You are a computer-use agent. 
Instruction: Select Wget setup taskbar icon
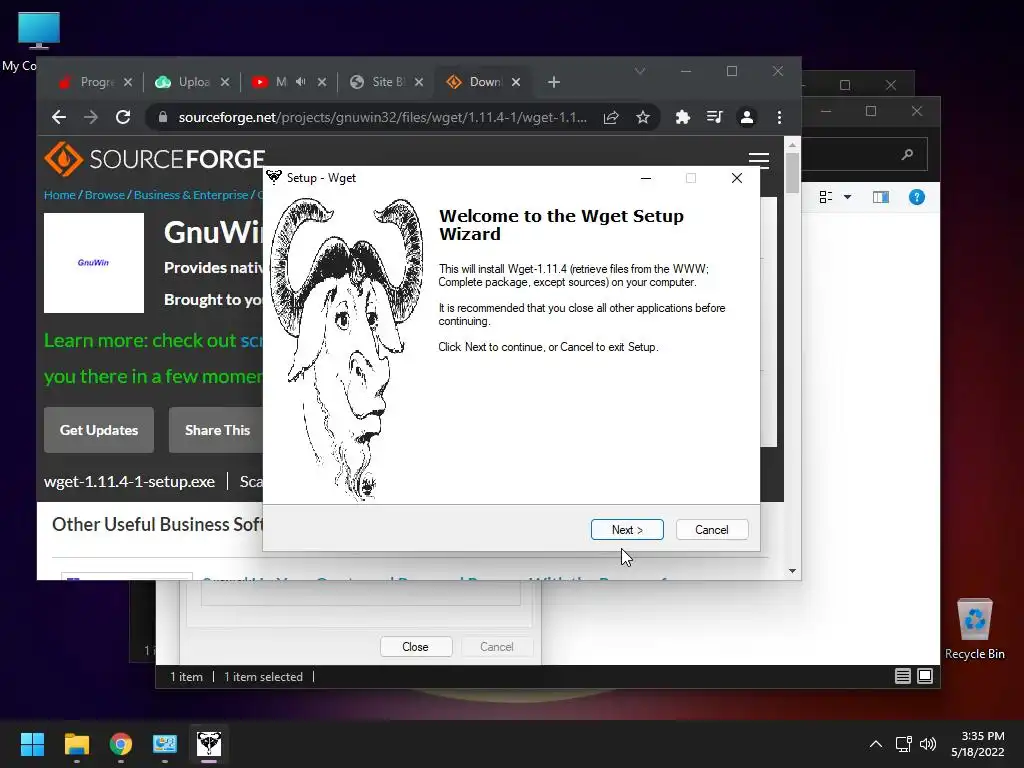tap(209, 744)
